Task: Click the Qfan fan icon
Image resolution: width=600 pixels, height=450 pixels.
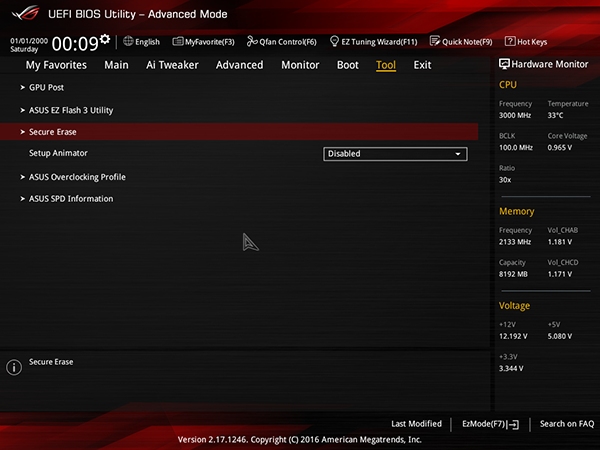Action: [x=252, y=41]
